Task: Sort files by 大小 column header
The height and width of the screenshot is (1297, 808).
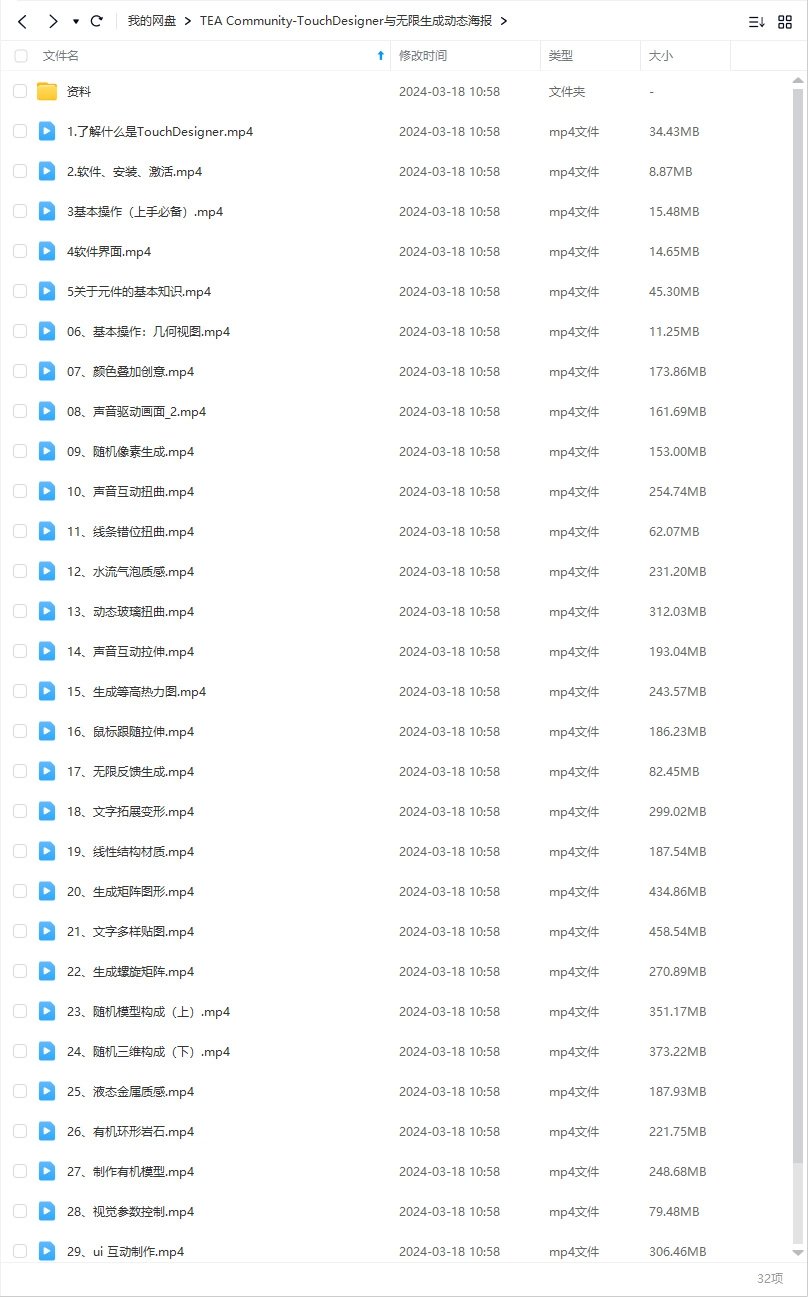Action: click(661, 56)
